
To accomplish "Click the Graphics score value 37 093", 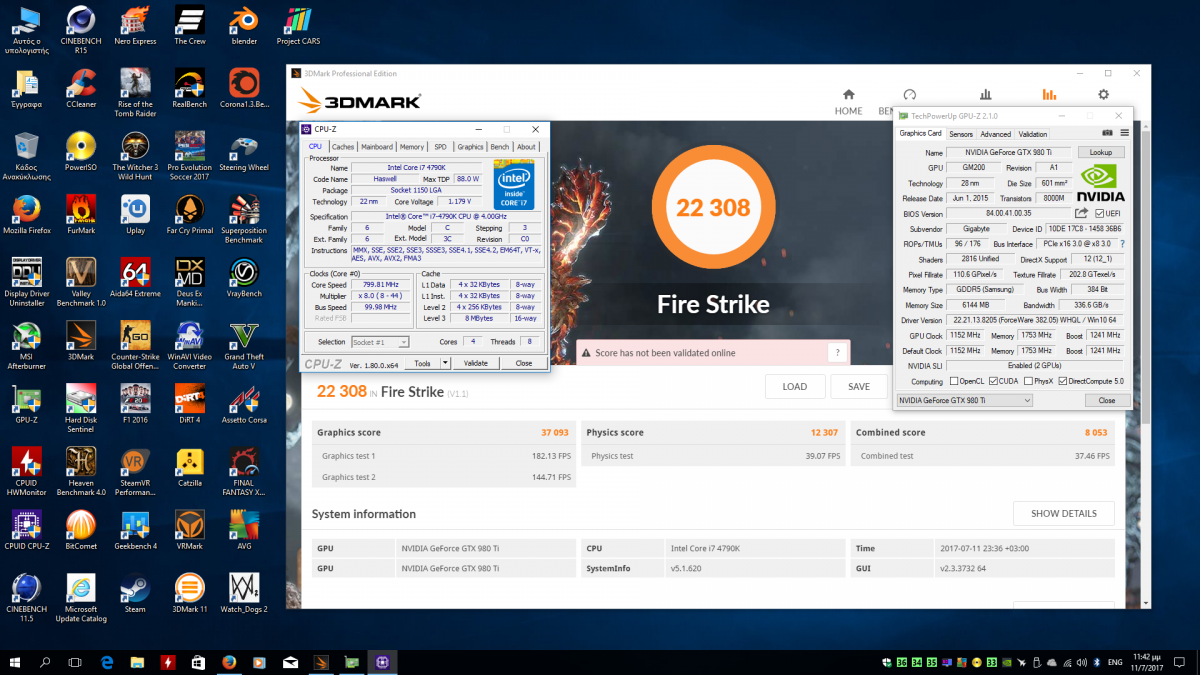I will coord(555,433).
